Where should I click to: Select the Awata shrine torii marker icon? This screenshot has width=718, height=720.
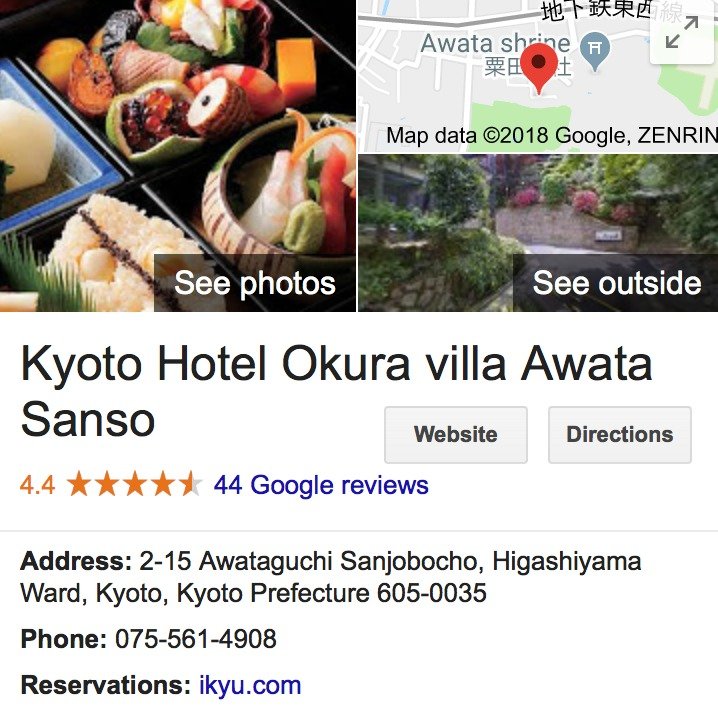(x=595, y=51)
